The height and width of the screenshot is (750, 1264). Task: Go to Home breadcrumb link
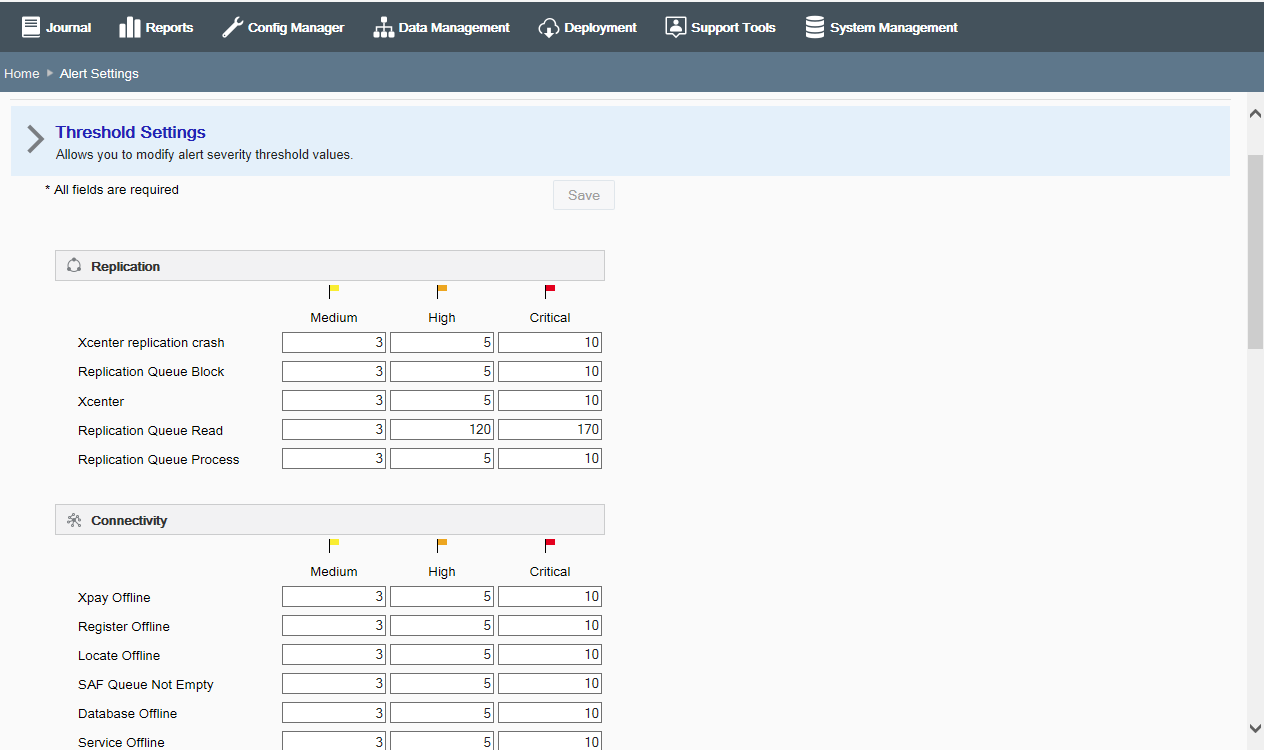[21, 73]
